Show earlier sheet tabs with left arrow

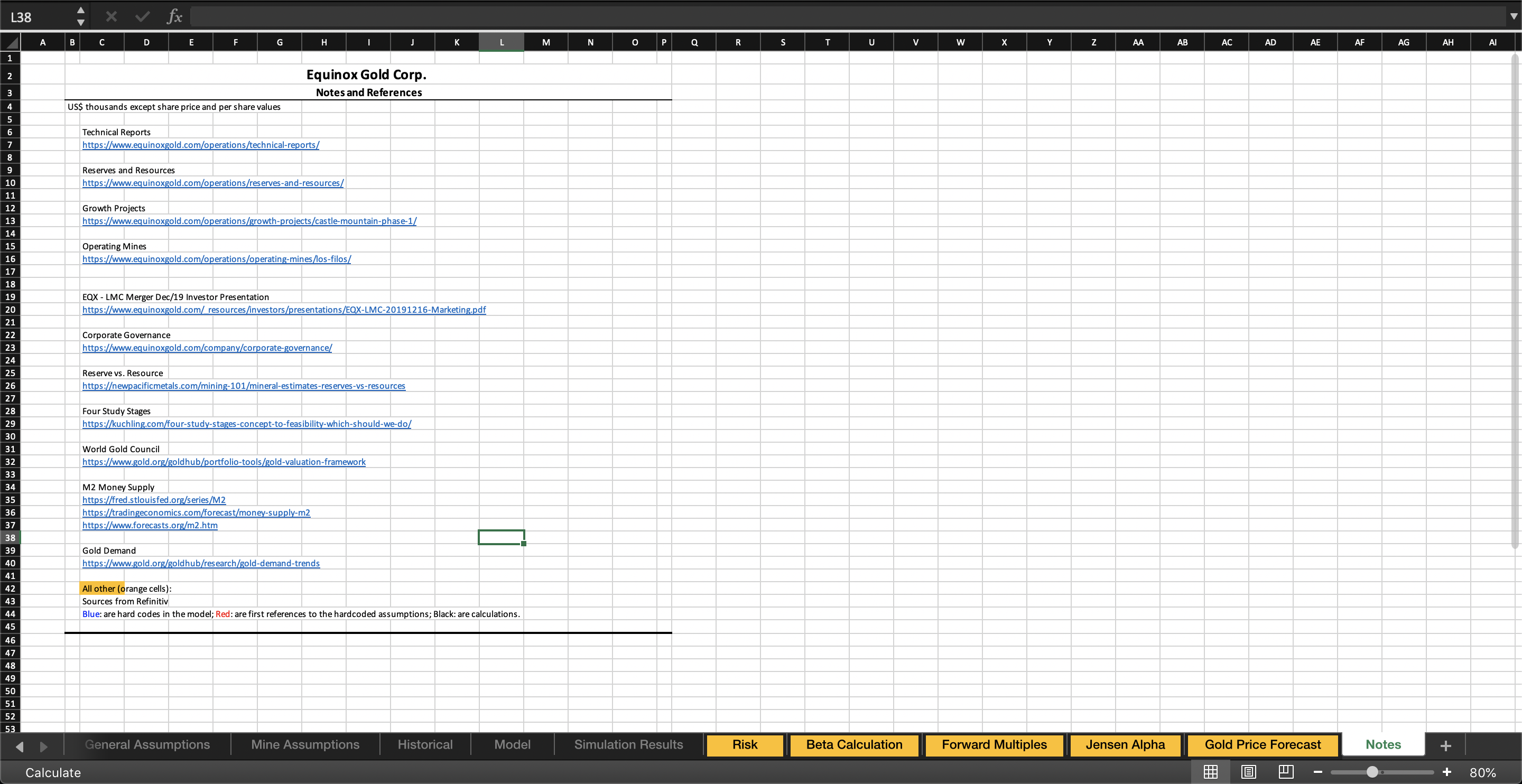click(20, 746)
